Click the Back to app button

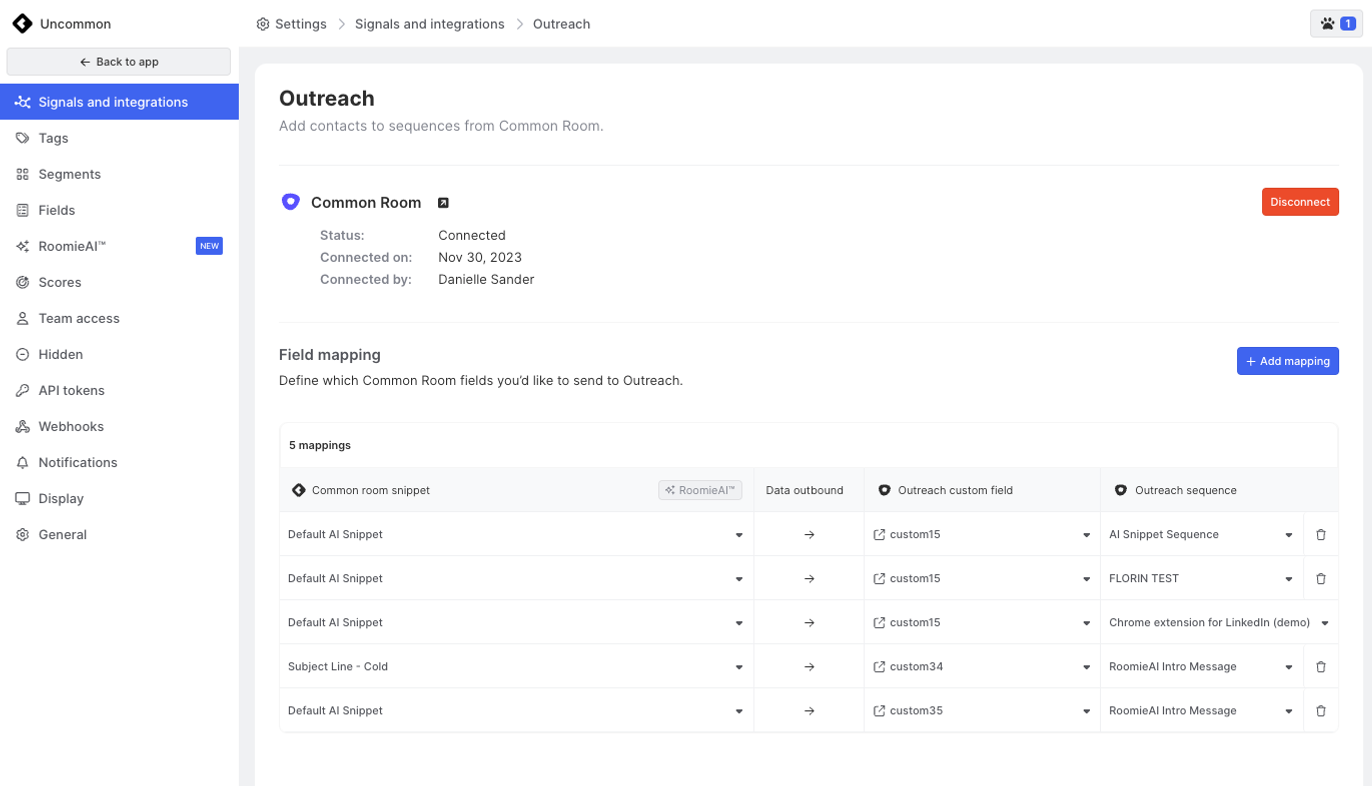pos(119,62)
